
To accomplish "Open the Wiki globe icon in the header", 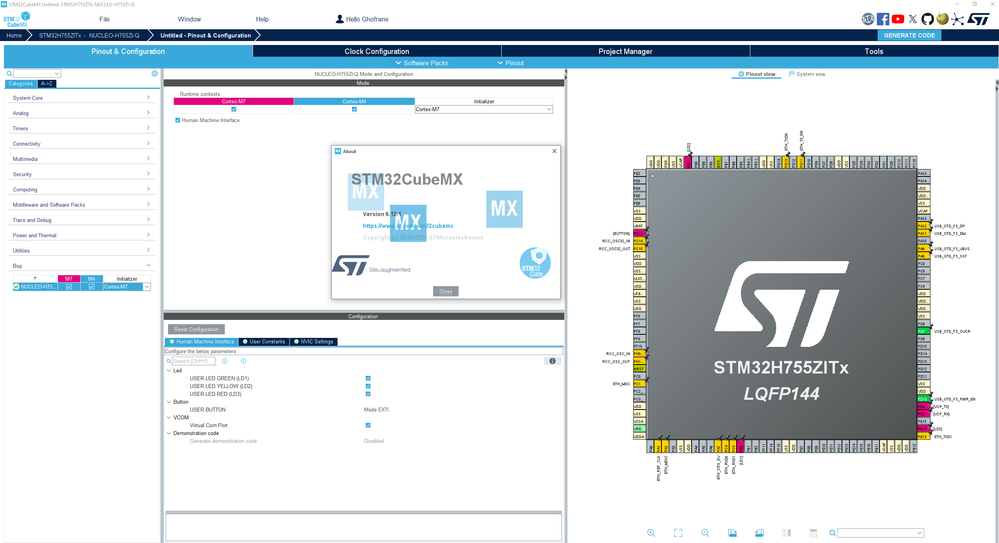I will coord(942,19).
